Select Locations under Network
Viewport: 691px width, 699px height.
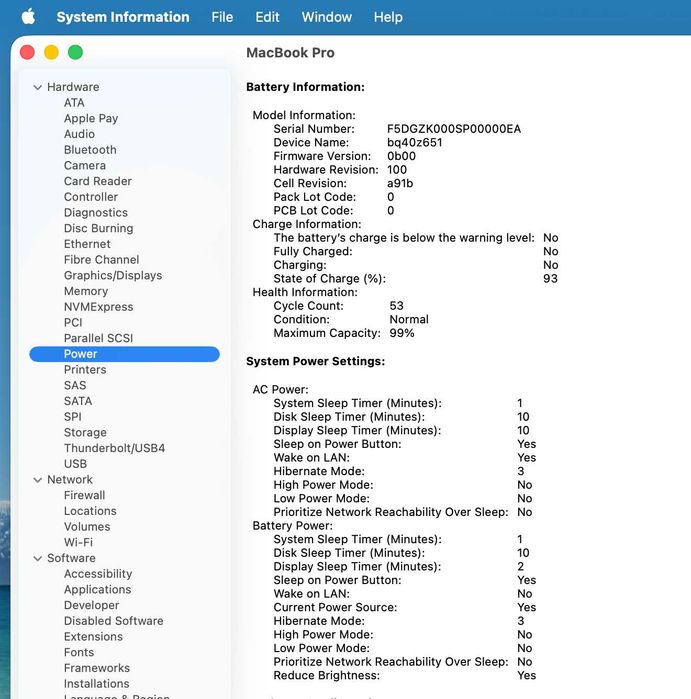click(x=90, y=511)
